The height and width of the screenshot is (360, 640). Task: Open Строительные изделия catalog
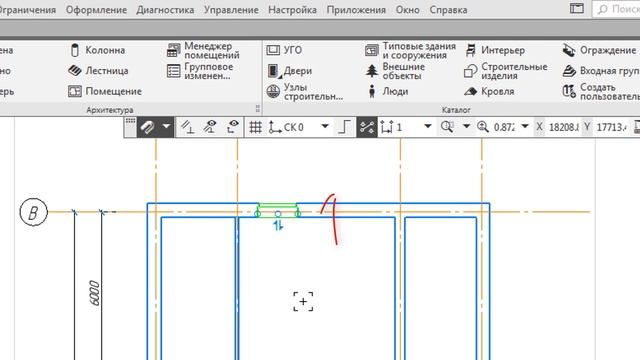click(506, 71)
